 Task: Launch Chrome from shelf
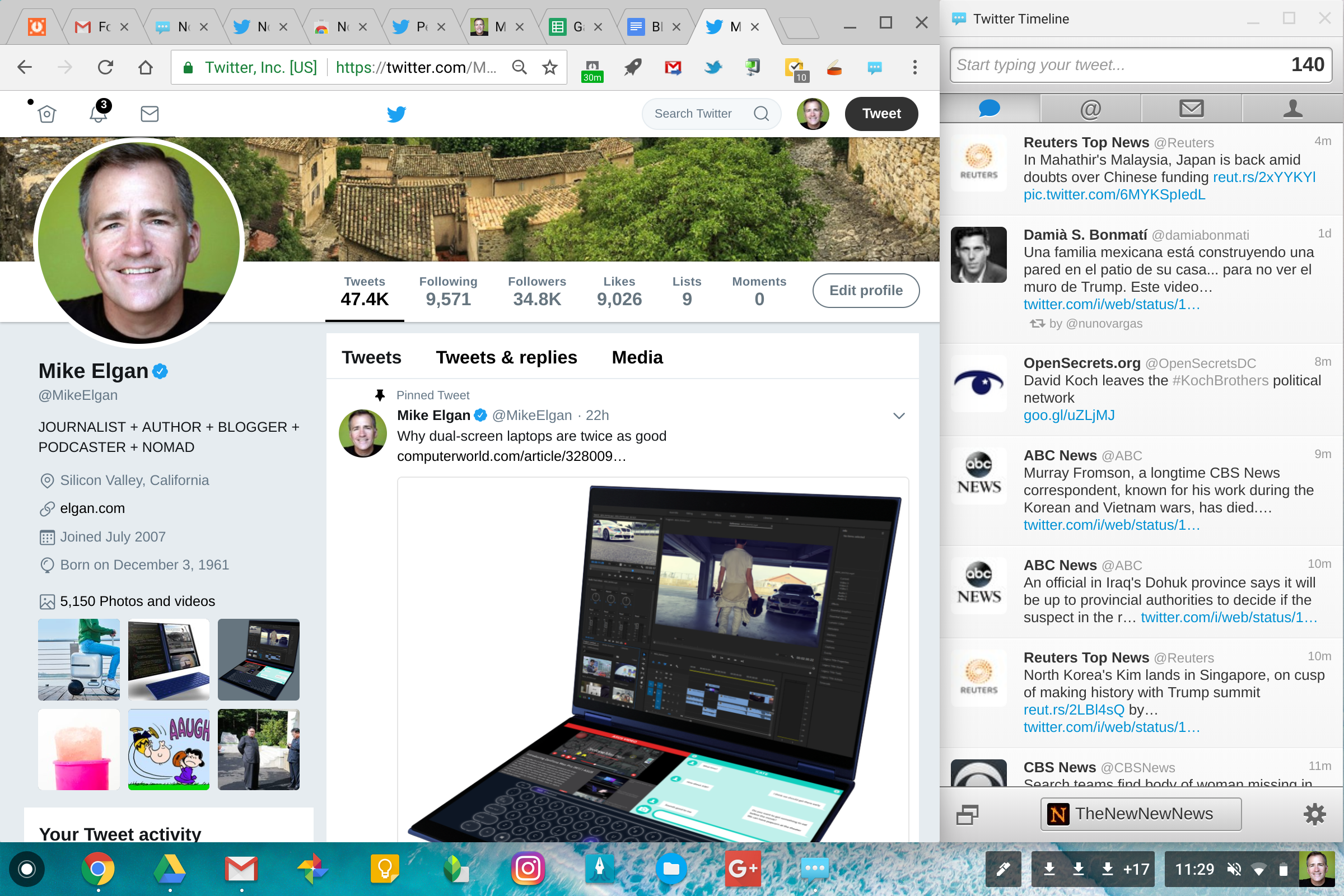(x=97, y=869)
